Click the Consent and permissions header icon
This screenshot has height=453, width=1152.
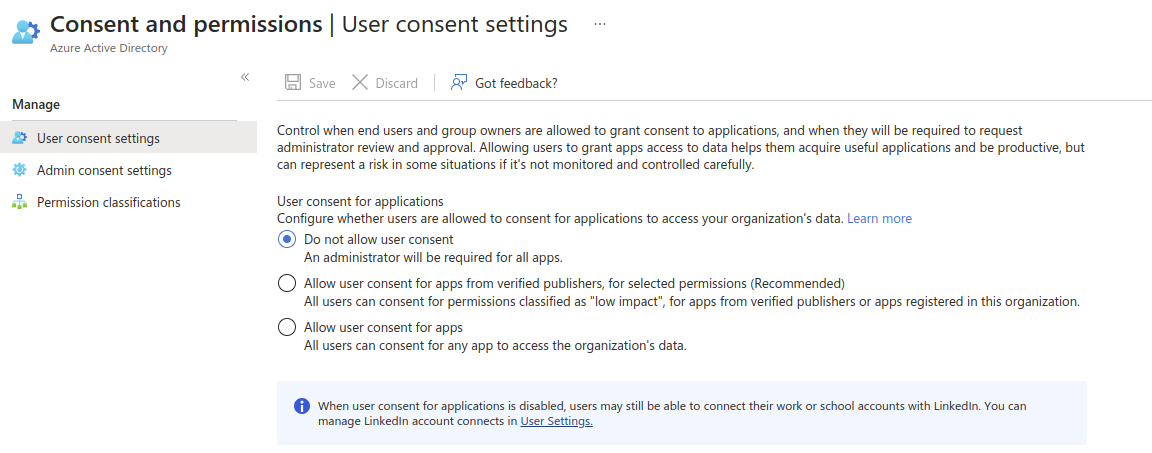(x=26, y=30)
